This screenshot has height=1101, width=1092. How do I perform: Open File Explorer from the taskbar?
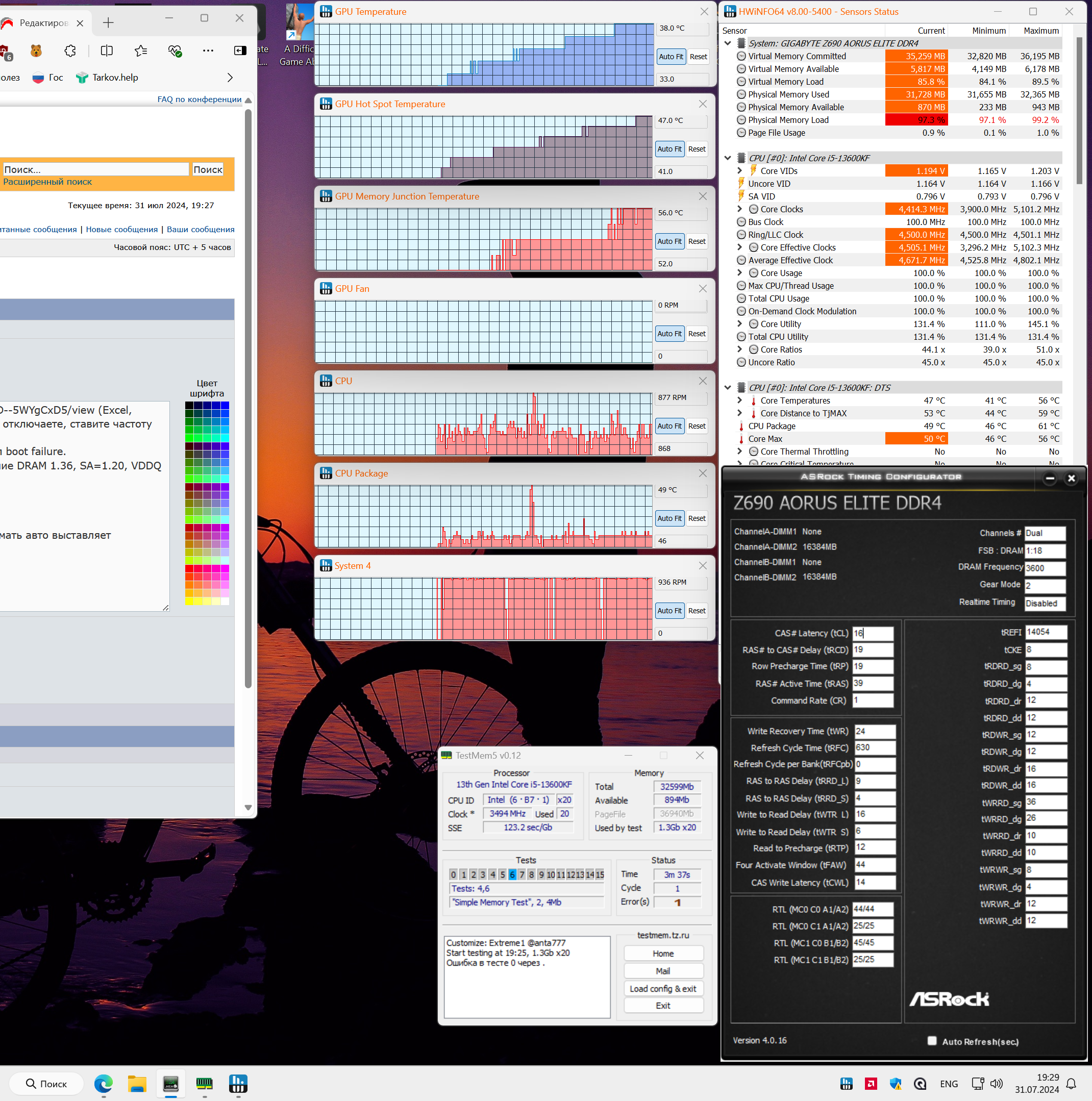(137, 1083)
